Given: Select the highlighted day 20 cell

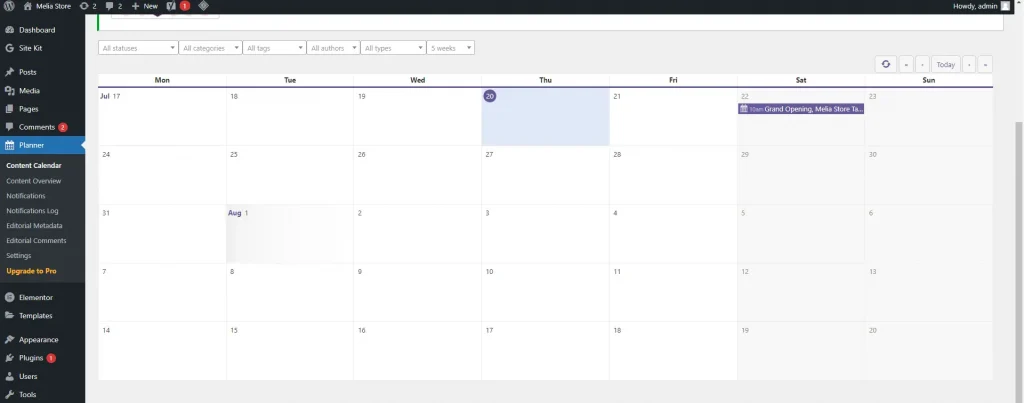Looking at the screenshot, I should [545, 117].
